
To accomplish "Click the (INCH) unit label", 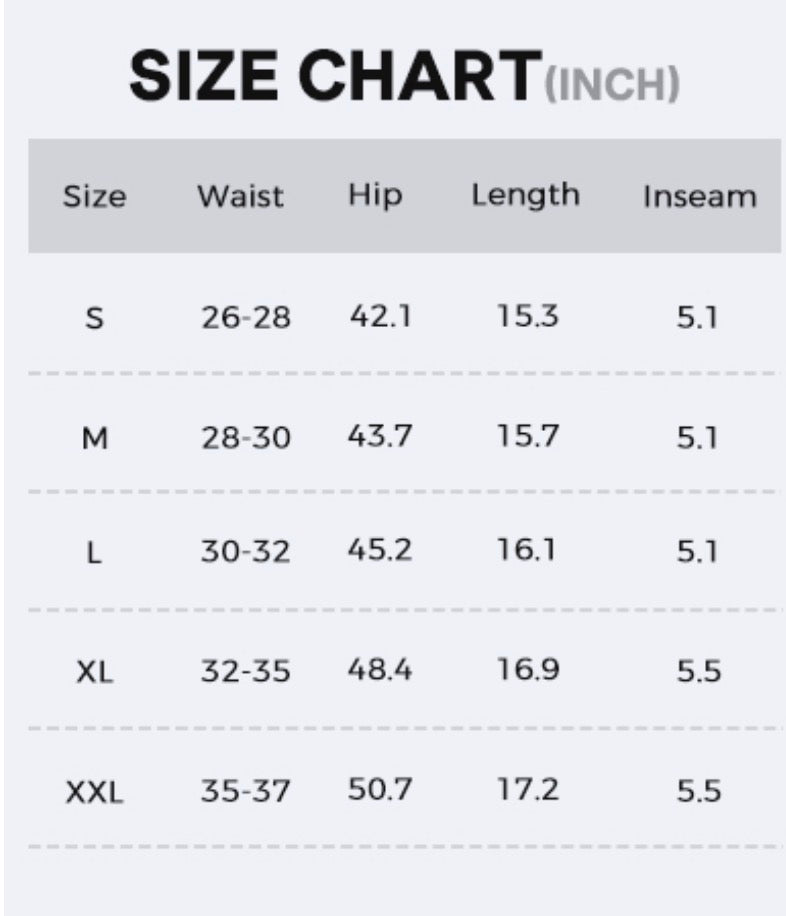I will tap(612, 84).
